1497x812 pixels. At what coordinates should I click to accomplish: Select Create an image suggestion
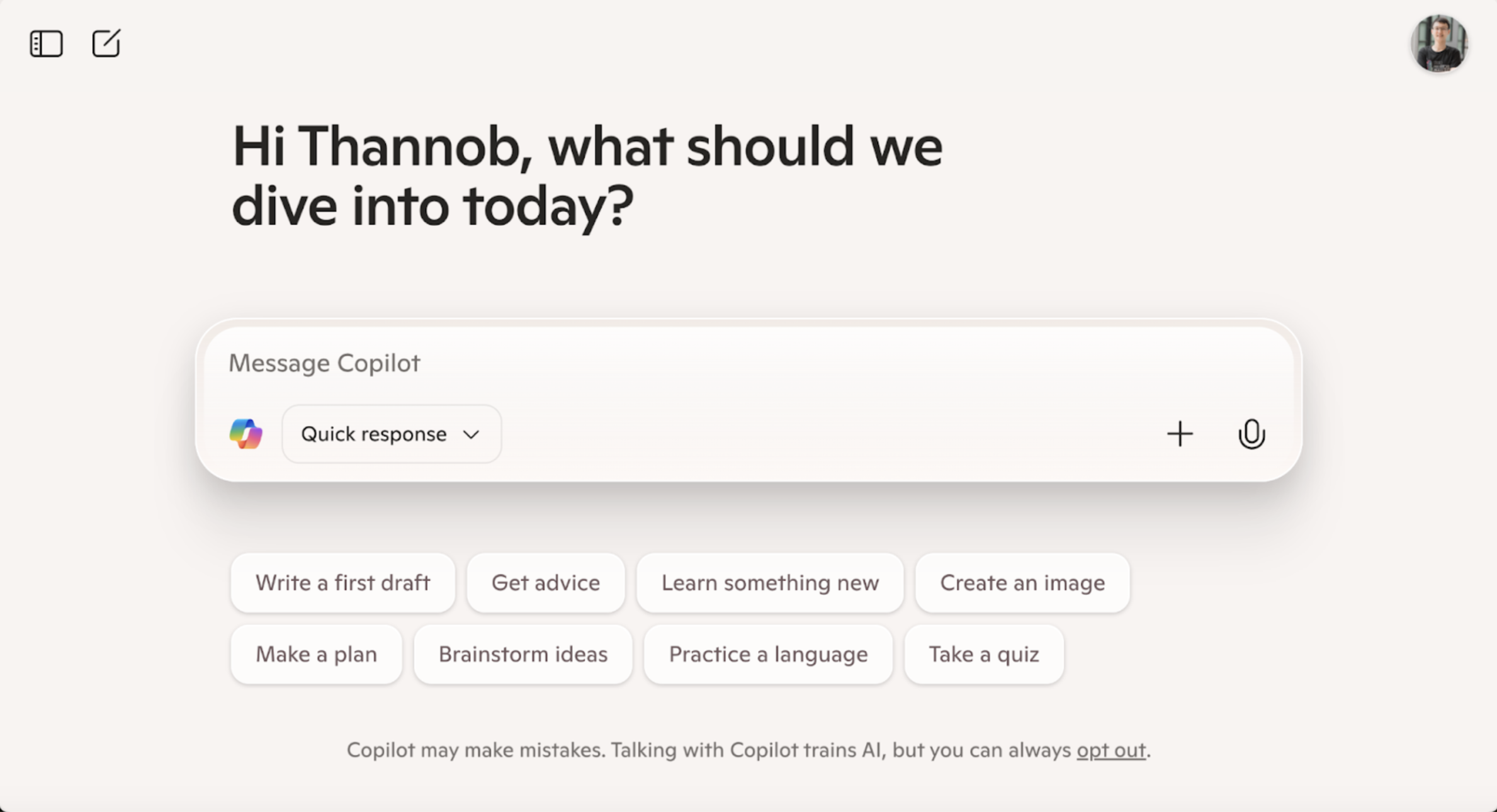pos(1022,583)
